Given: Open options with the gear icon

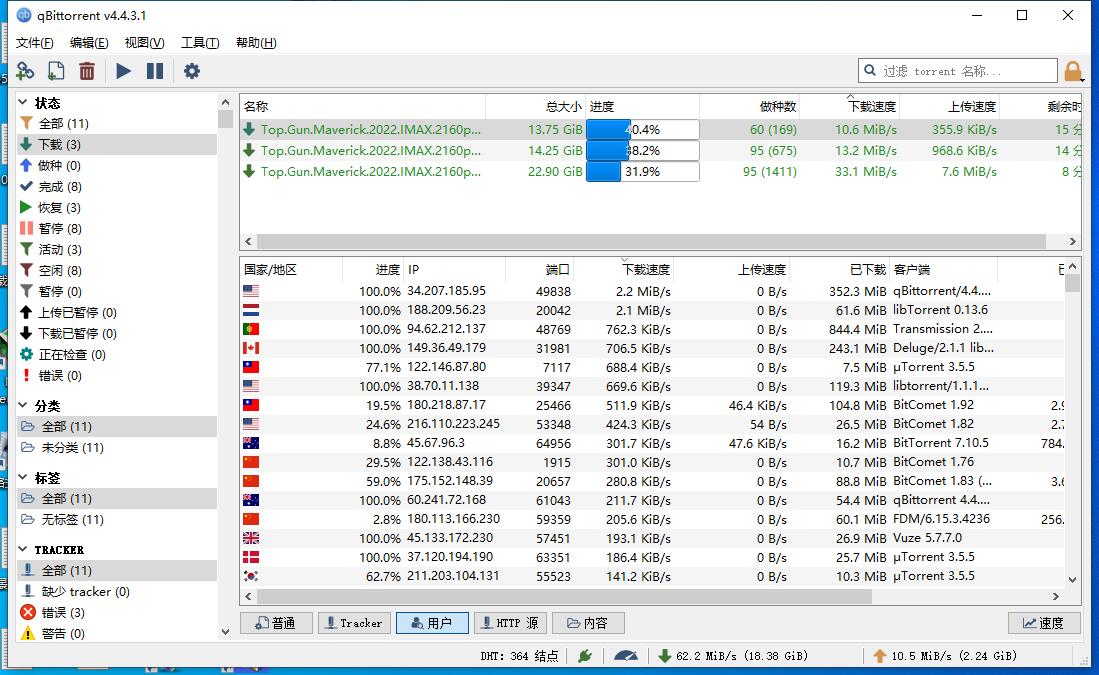Looking at the screenshot, I should click(191, 71).
